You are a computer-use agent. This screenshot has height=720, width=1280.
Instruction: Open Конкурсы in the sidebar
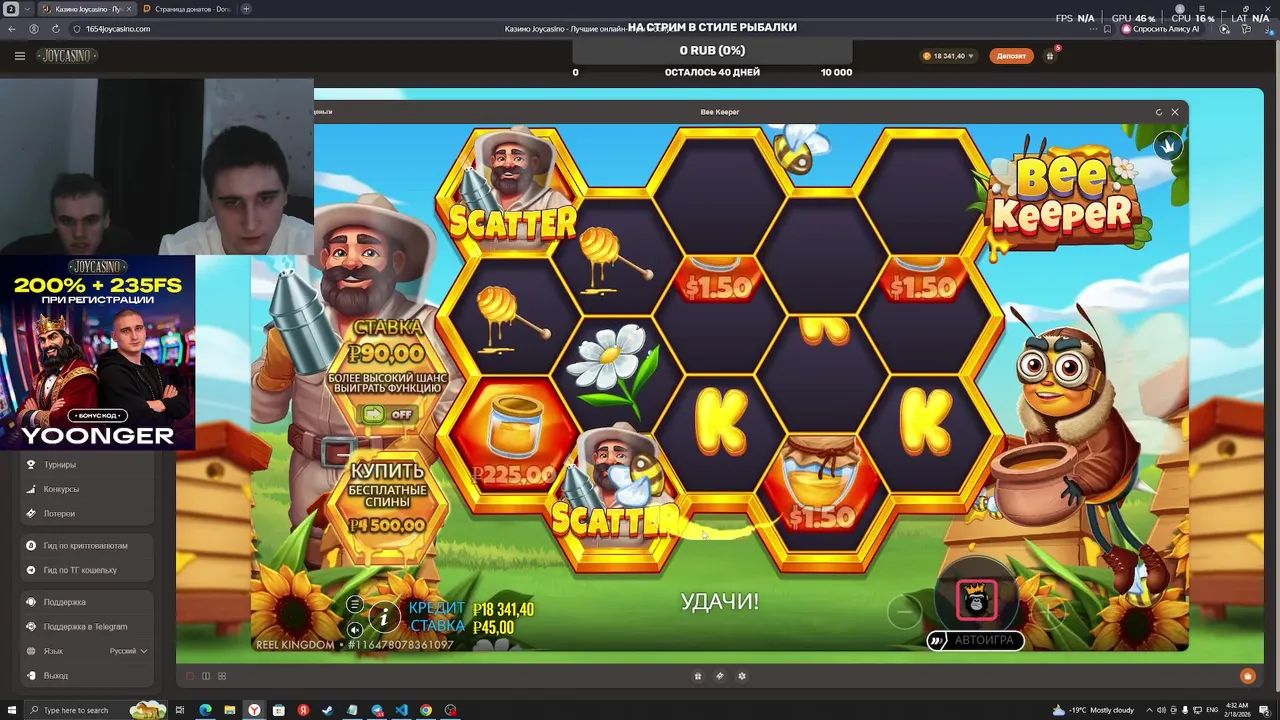pos(61,489)
